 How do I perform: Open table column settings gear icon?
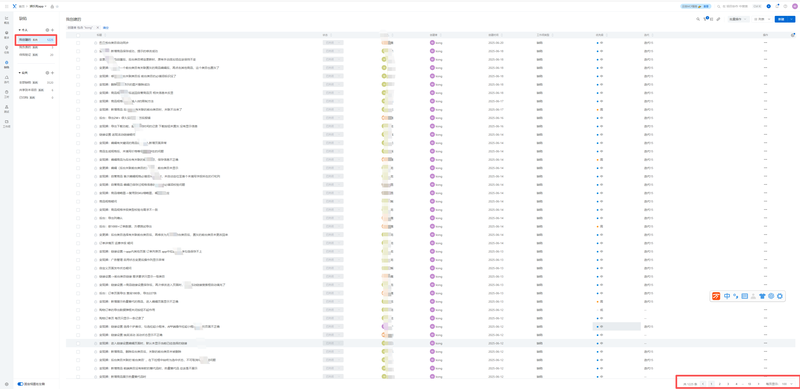pyautogui.click(x=792, y=35)
